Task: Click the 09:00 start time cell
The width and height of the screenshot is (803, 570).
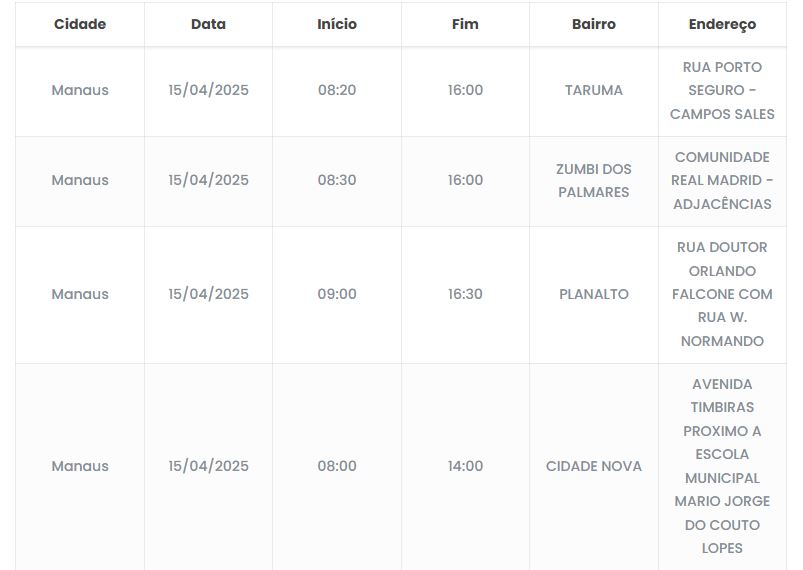Action: click(x=337, y=294)
